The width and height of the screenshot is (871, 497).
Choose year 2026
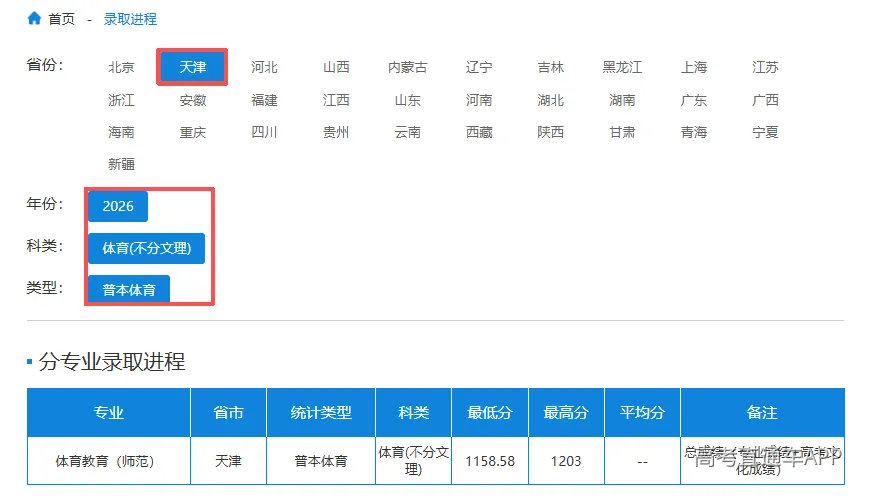118,206
